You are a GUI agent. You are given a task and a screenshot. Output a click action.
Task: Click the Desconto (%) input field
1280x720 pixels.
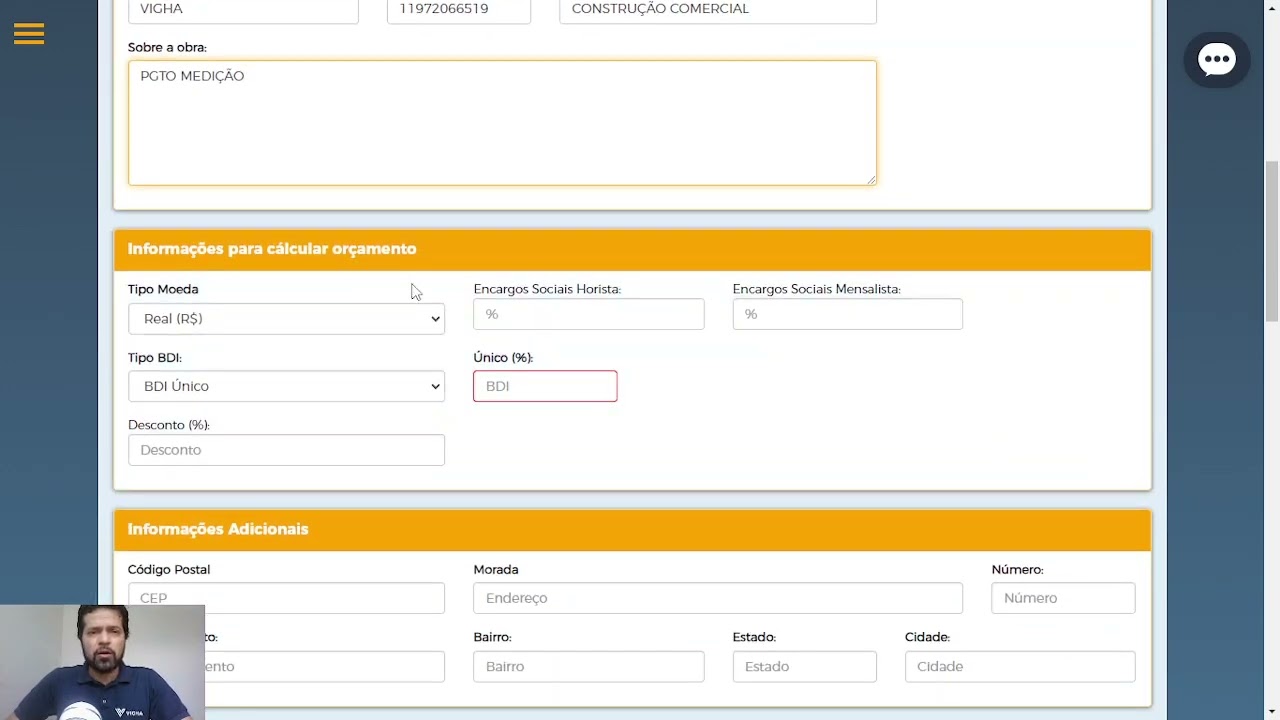[286, 450]
